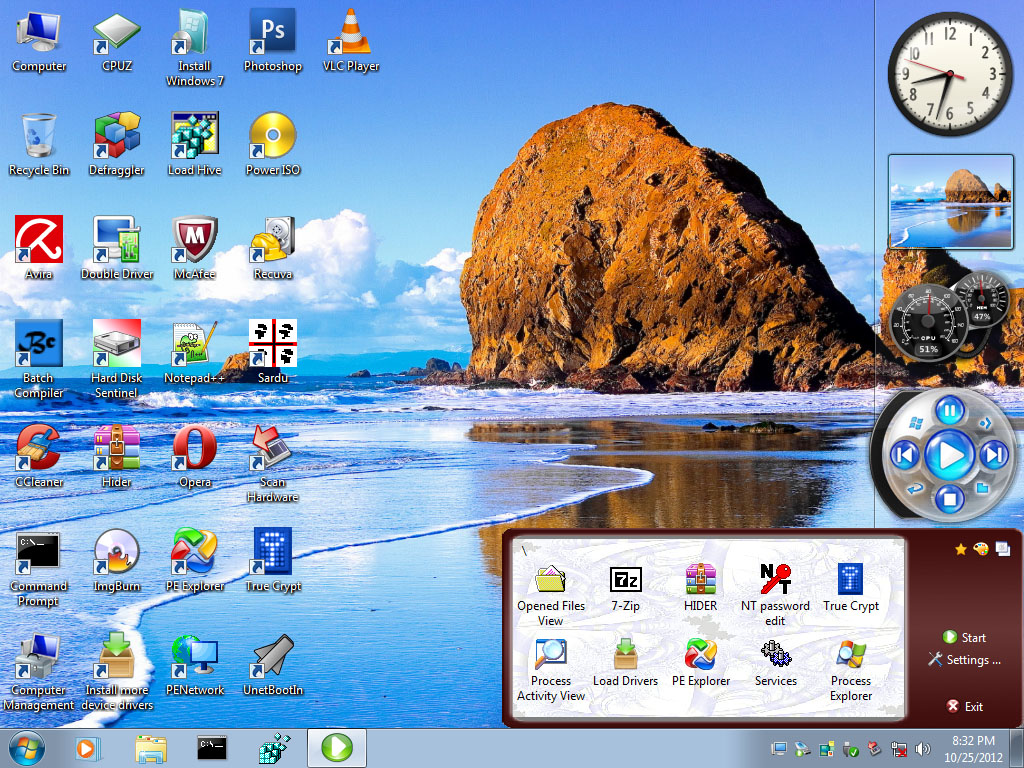The width and height of the screenshot is (1024, 768).
Task: Click Exit in the launcher sidebar
Action: coord(965,706)
